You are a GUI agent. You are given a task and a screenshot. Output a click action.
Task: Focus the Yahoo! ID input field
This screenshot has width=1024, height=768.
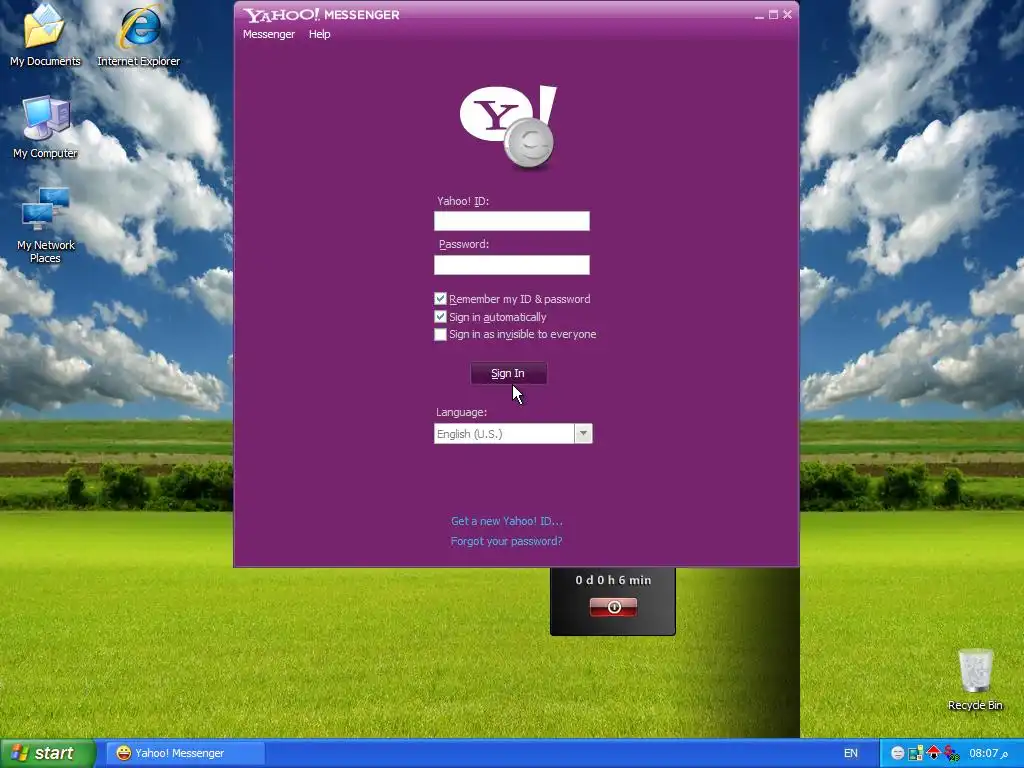tap(512, 221)
